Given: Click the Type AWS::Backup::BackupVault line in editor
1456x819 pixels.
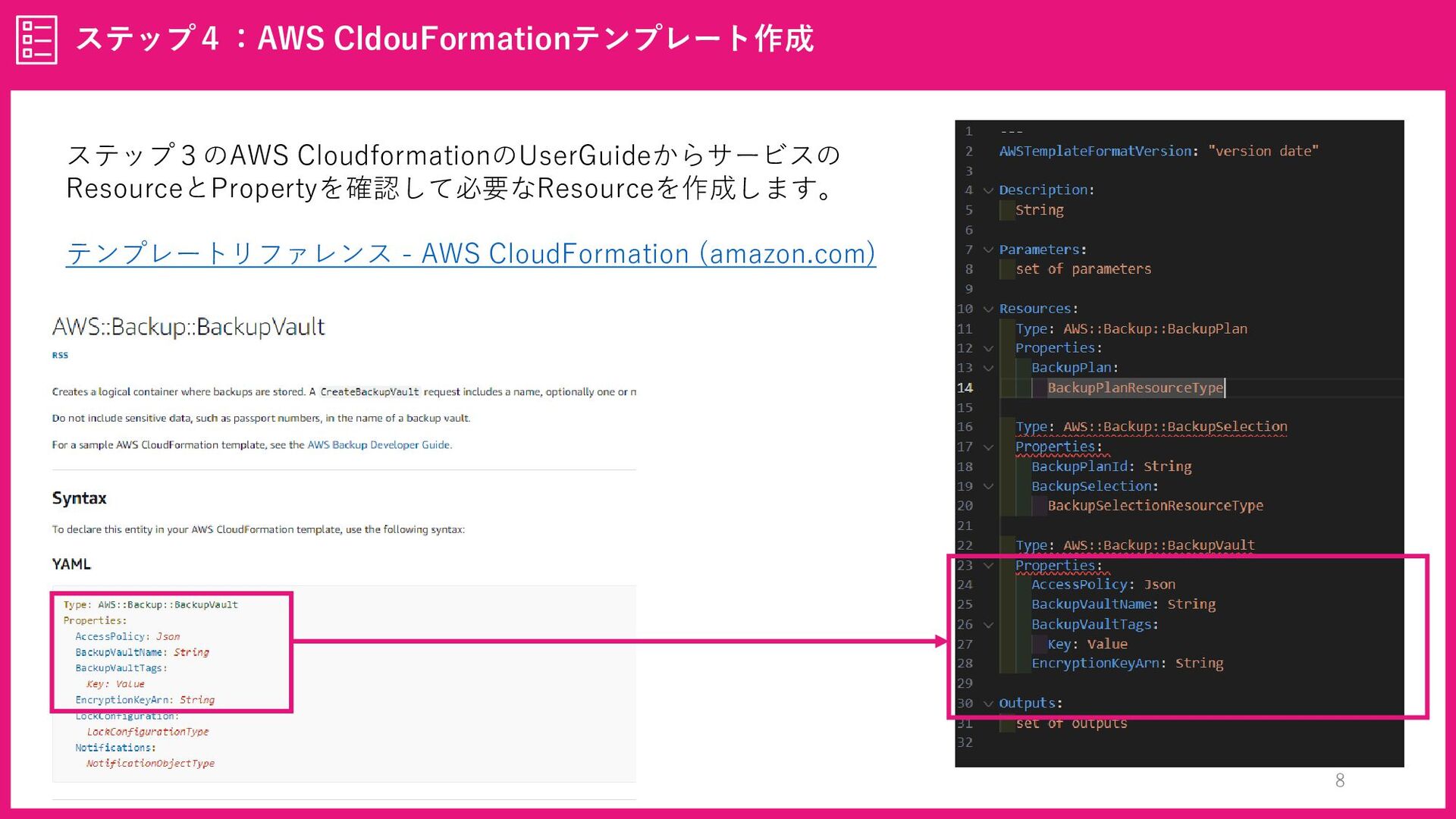Looking at the screenshot, I should pos(1135,545).
